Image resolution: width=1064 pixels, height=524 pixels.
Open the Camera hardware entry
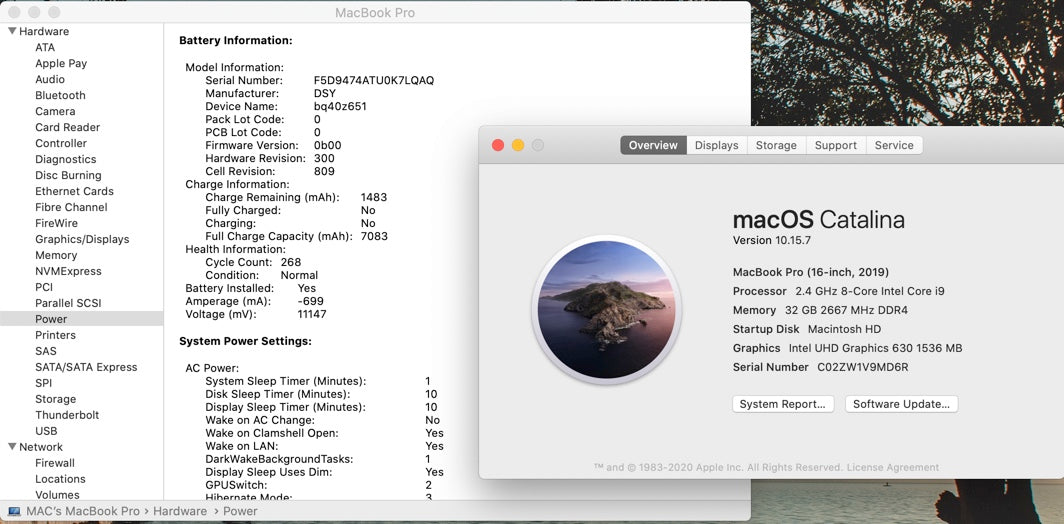[55, 111]
